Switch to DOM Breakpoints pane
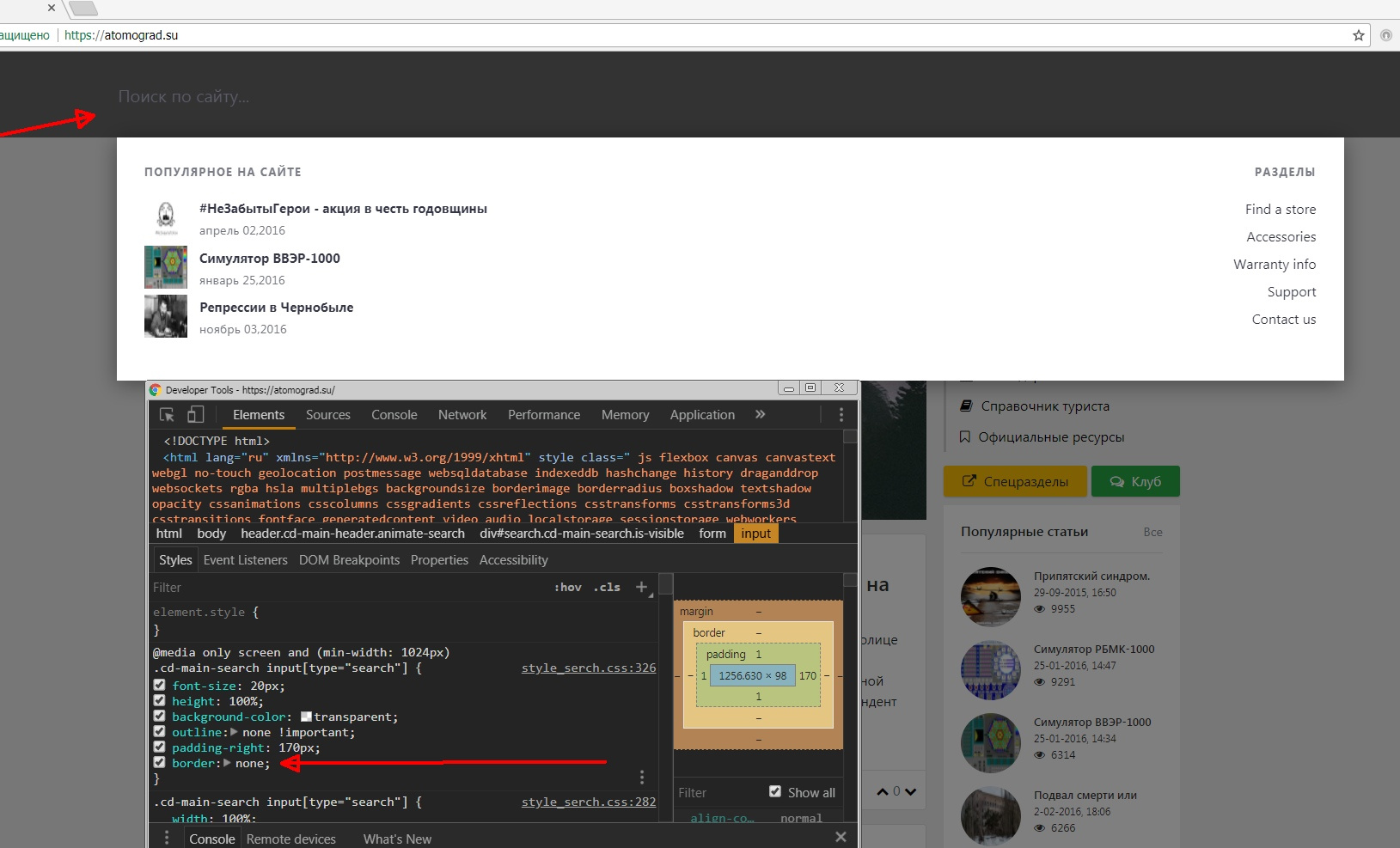1400x848 pixels. [350, 559]
